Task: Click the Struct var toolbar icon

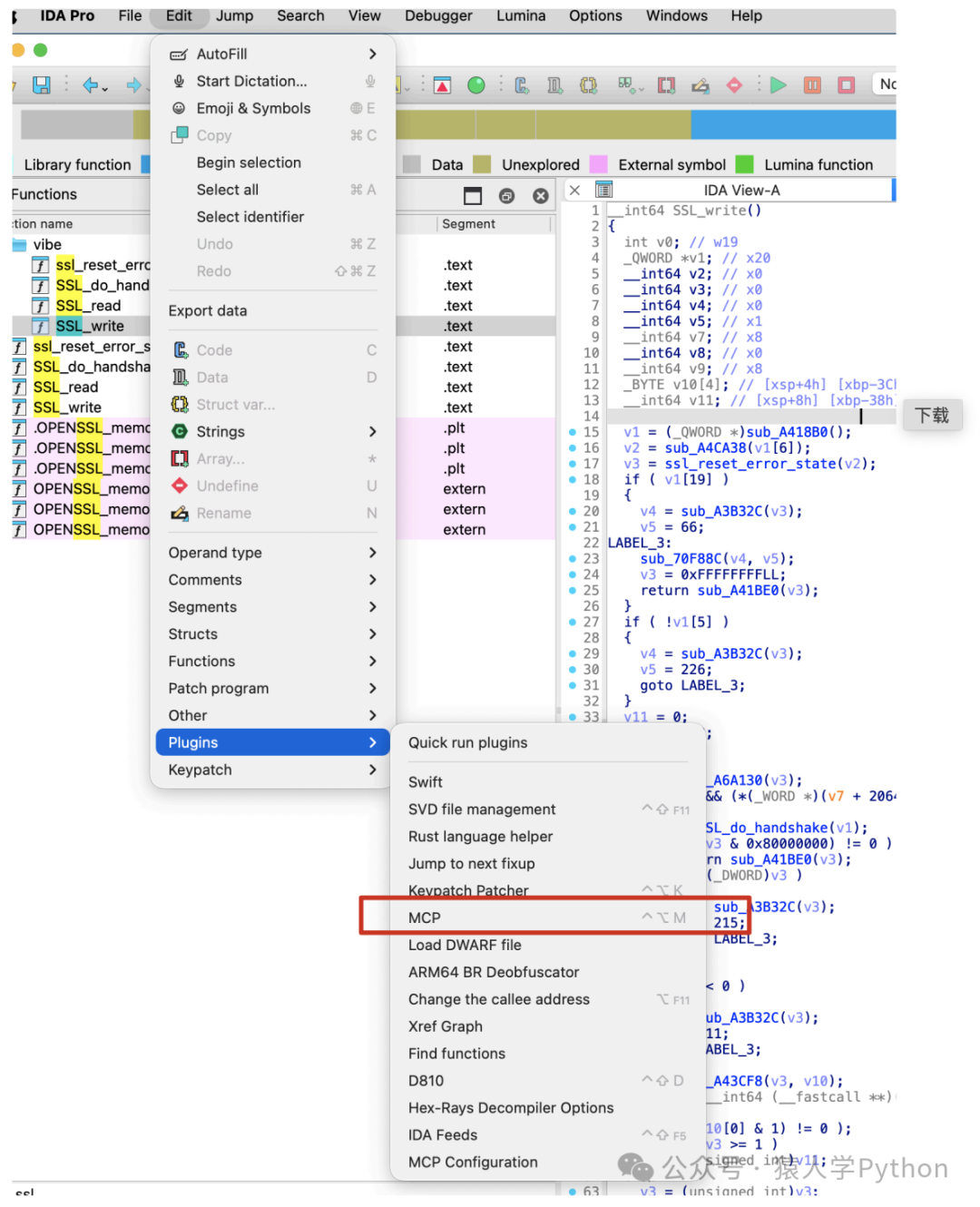Action: (x=589, y=85)
